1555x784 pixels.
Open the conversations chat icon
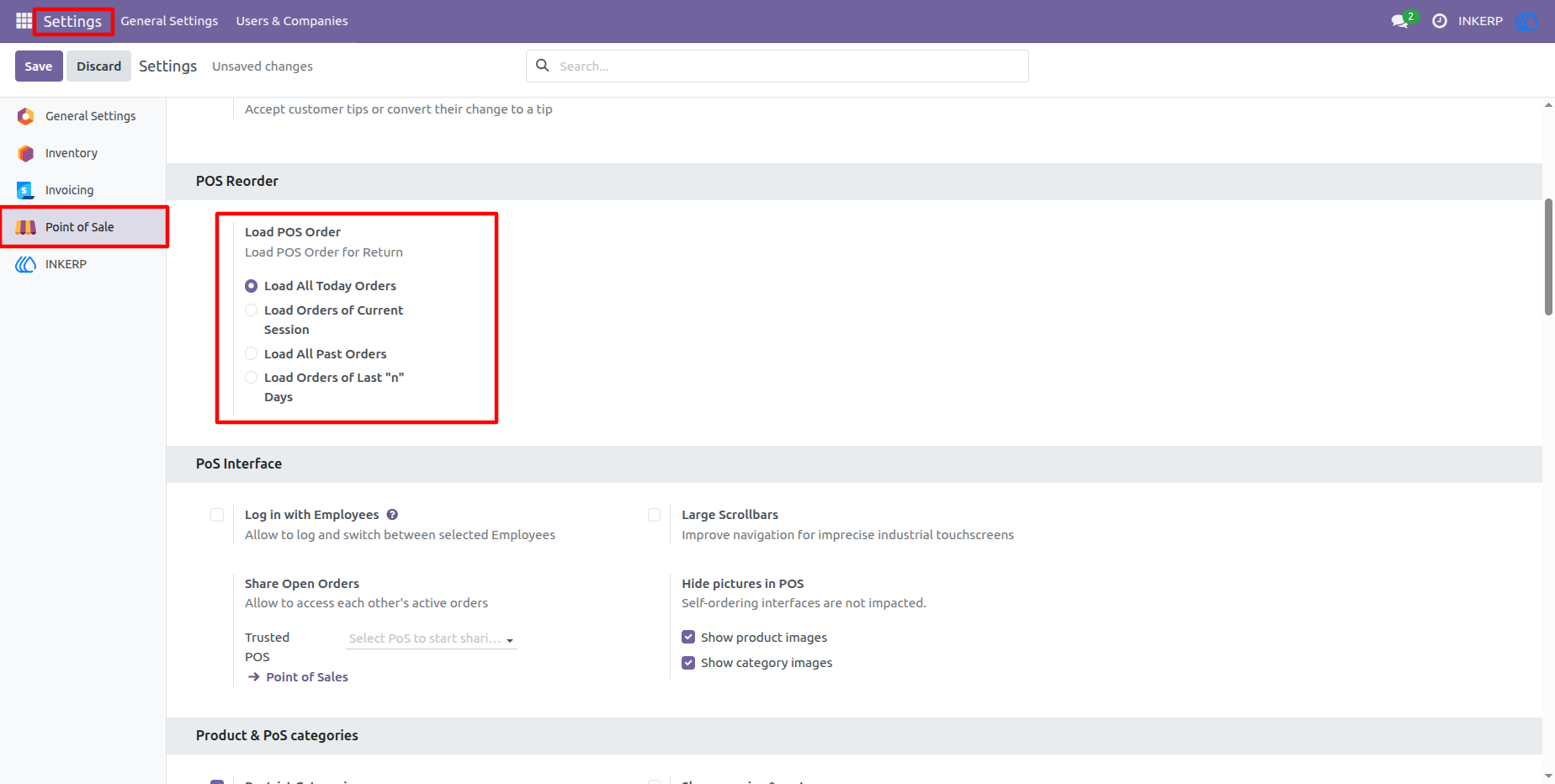1400,21
